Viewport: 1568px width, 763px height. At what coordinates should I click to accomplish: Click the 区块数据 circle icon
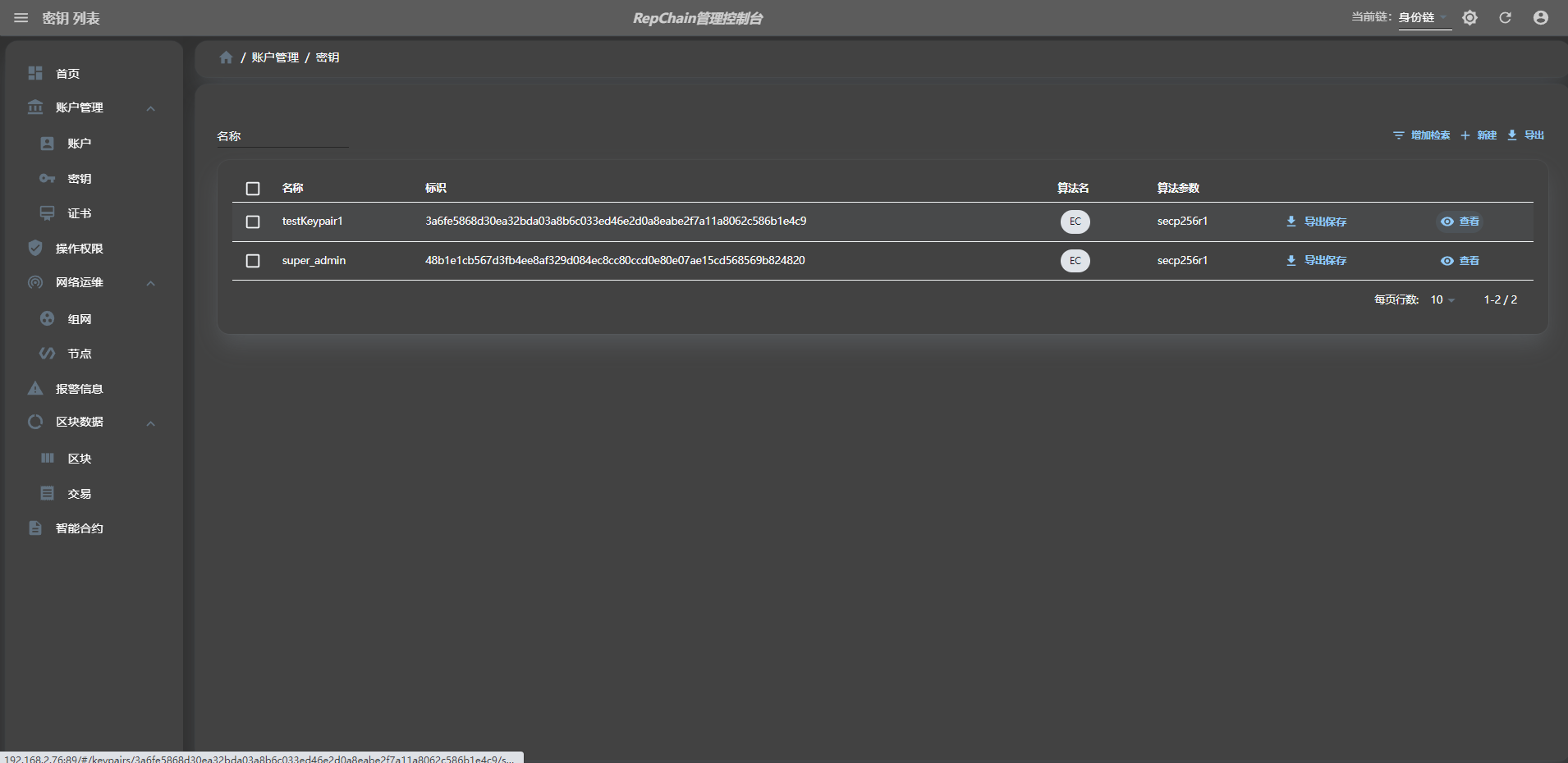(35, 422)
